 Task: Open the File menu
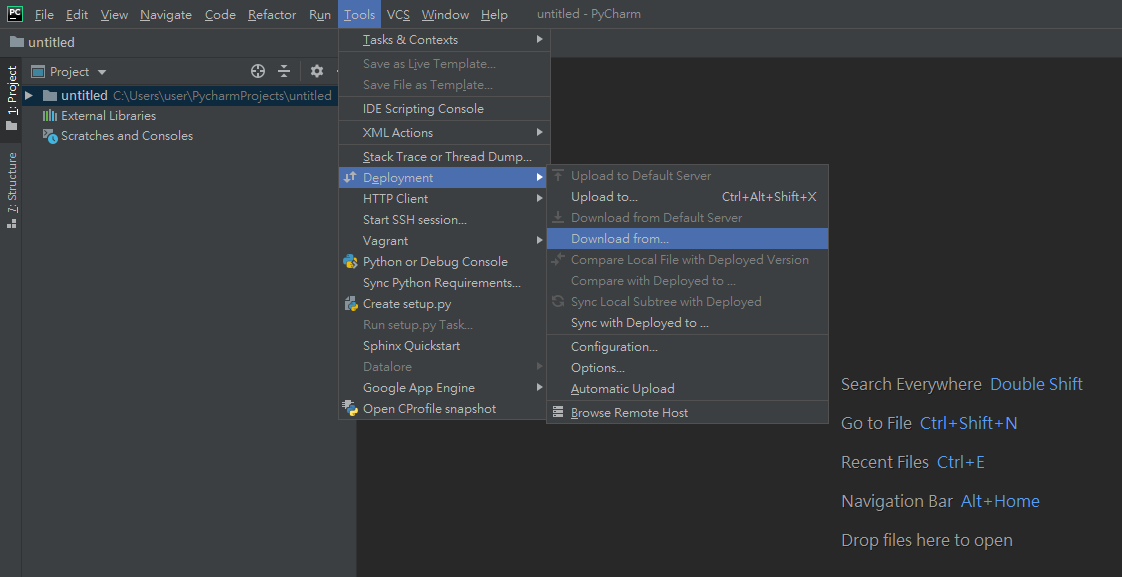(44, 14)
